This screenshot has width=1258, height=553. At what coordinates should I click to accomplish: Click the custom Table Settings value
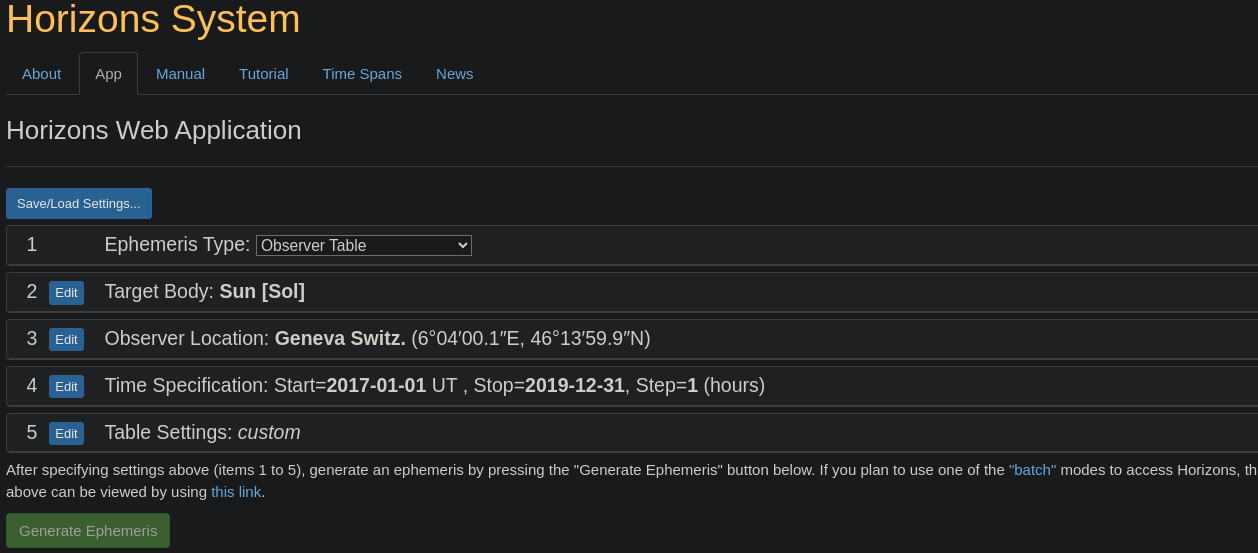click(269, 433)
